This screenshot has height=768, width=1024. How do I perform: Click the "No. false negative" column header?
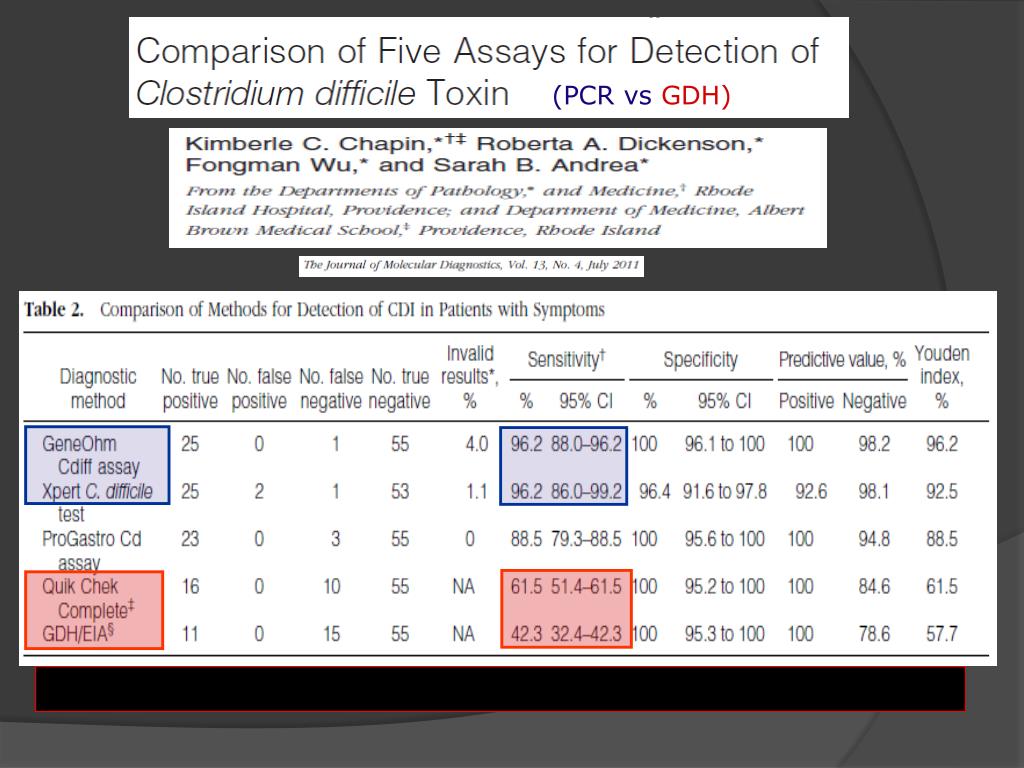click(331, 389)
